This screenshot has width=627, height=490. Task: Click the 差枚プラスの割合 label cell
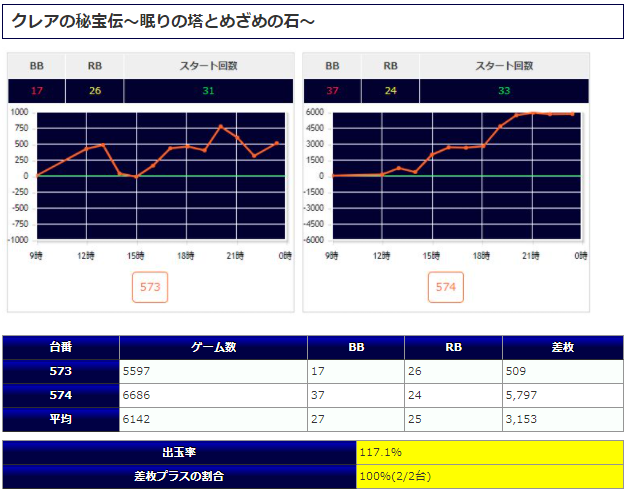180,476
